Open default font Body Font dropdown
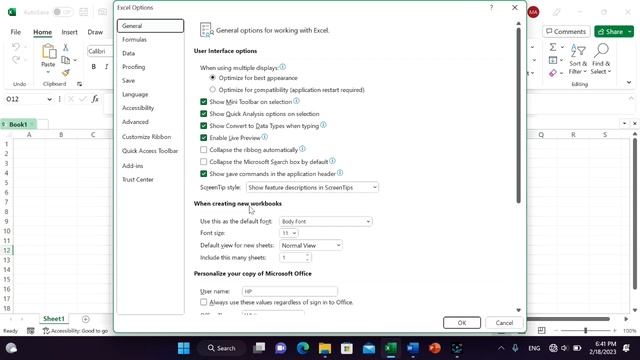Viewport: 640px width, 360px height. (326, 221)
